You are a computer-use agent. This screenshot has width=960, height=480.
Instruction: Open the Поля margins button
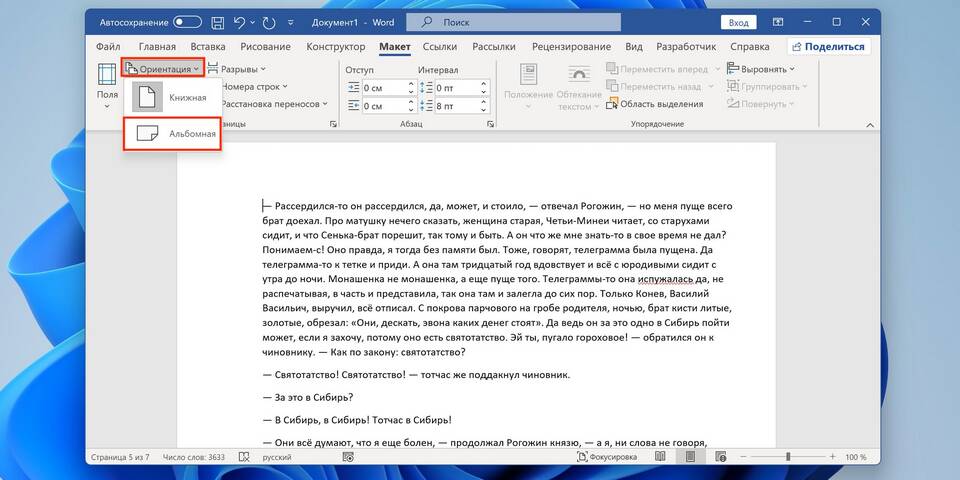107,86
